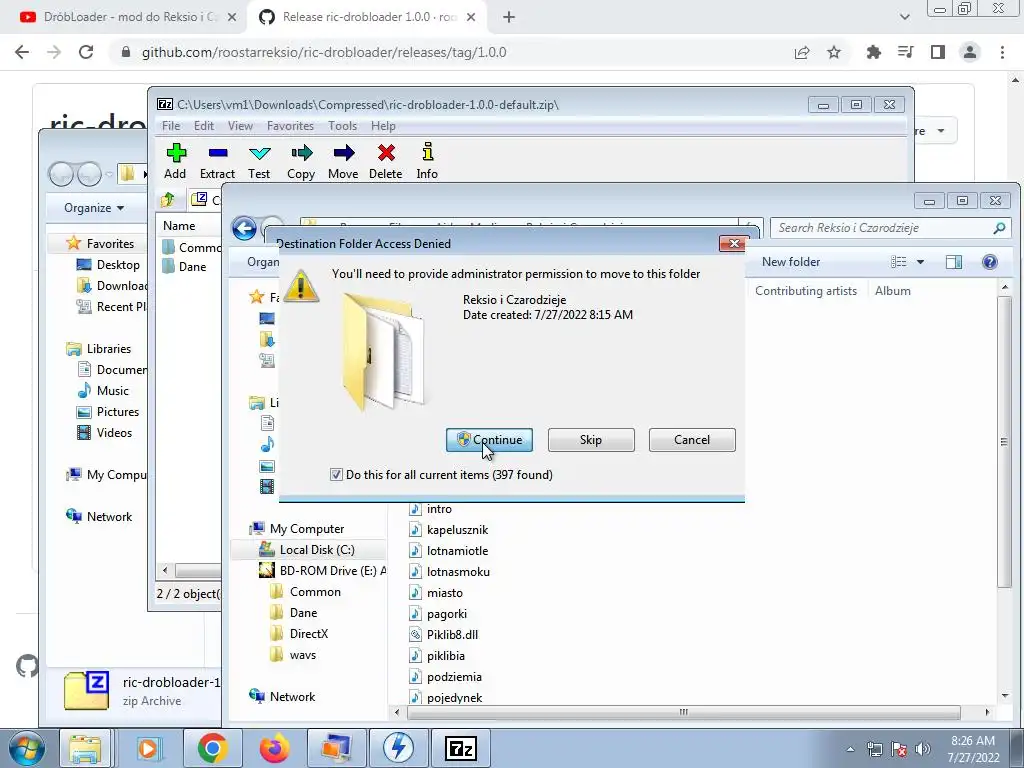Open the 7-Zip Help menu

(x=383, y=126)
